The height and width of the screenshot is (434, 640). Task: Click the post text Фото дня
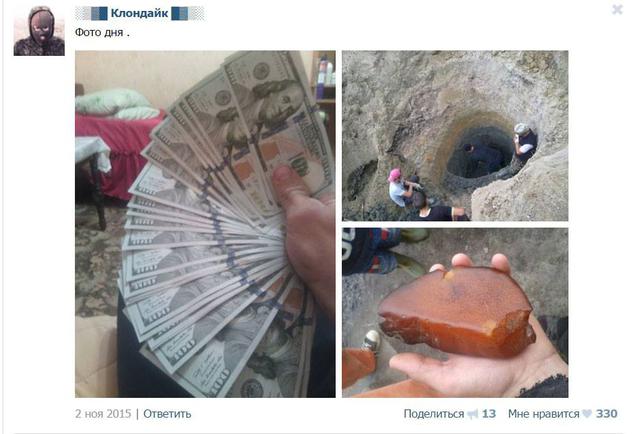pos(102,33)
